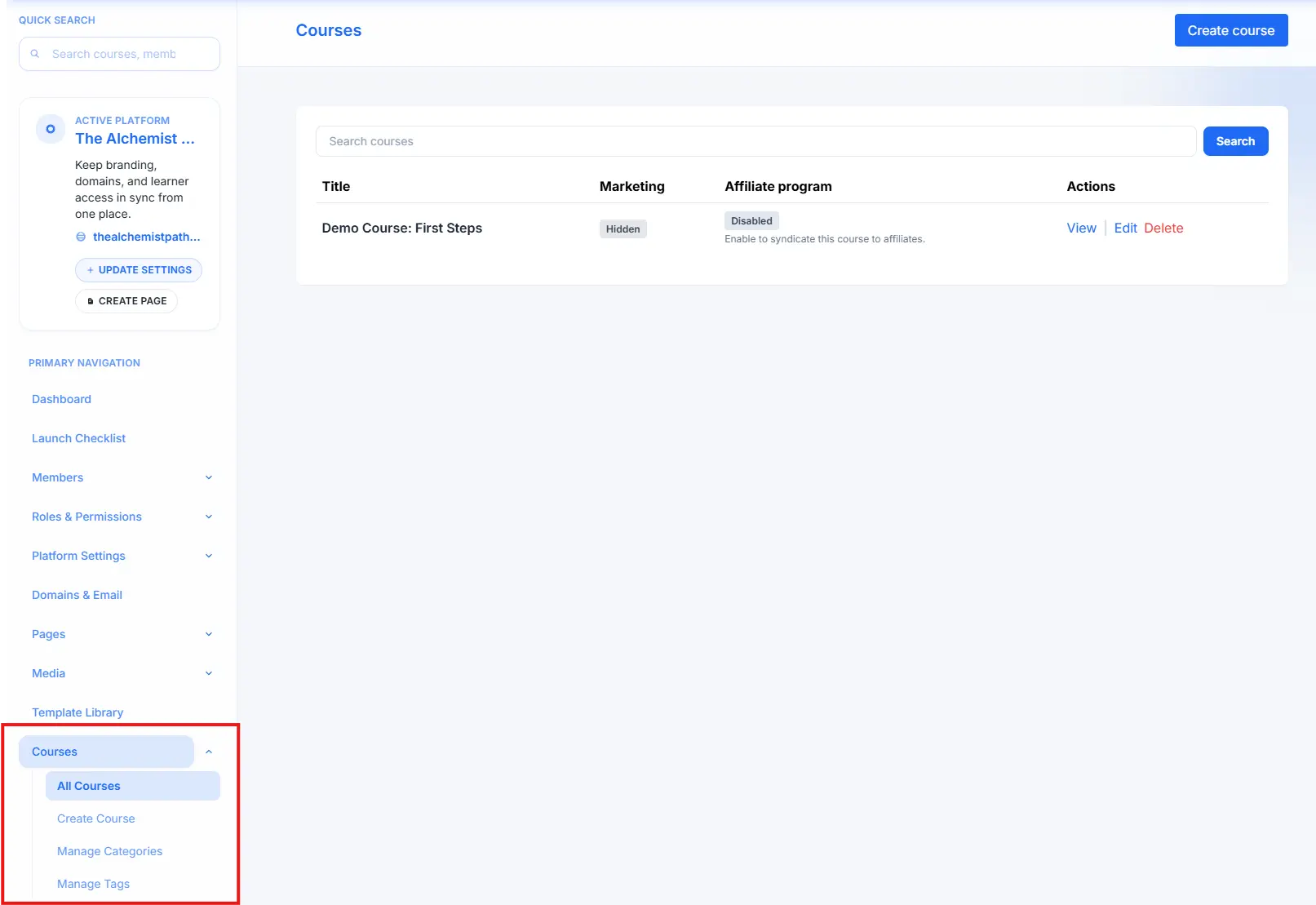Edit the Demo Course: First Steps
This screenshot has width=1316, height=905.
pos(1125,228)
